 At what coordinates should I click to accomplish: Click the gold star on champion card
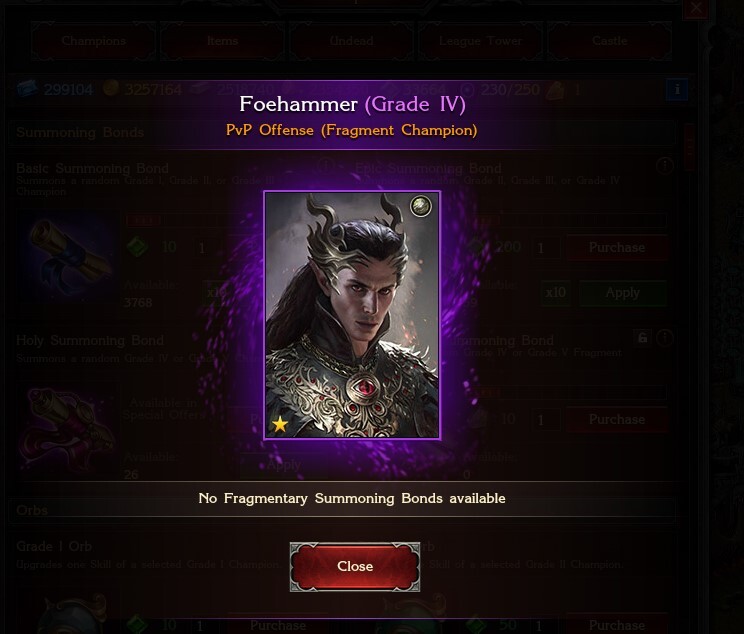[280, 424]
